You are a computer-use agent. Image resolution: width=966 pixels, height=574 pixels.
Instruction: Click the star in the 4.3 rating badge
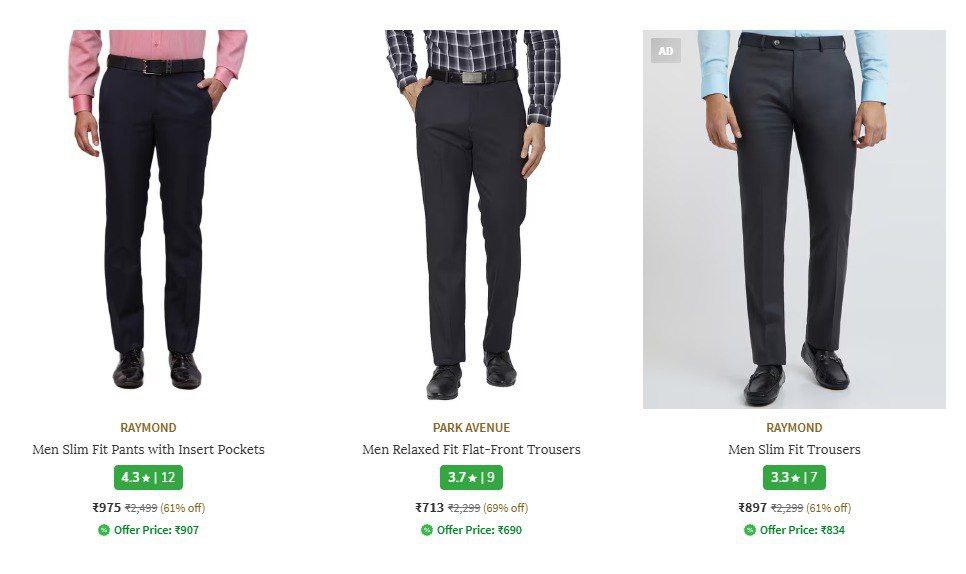(x=146, y=478)
